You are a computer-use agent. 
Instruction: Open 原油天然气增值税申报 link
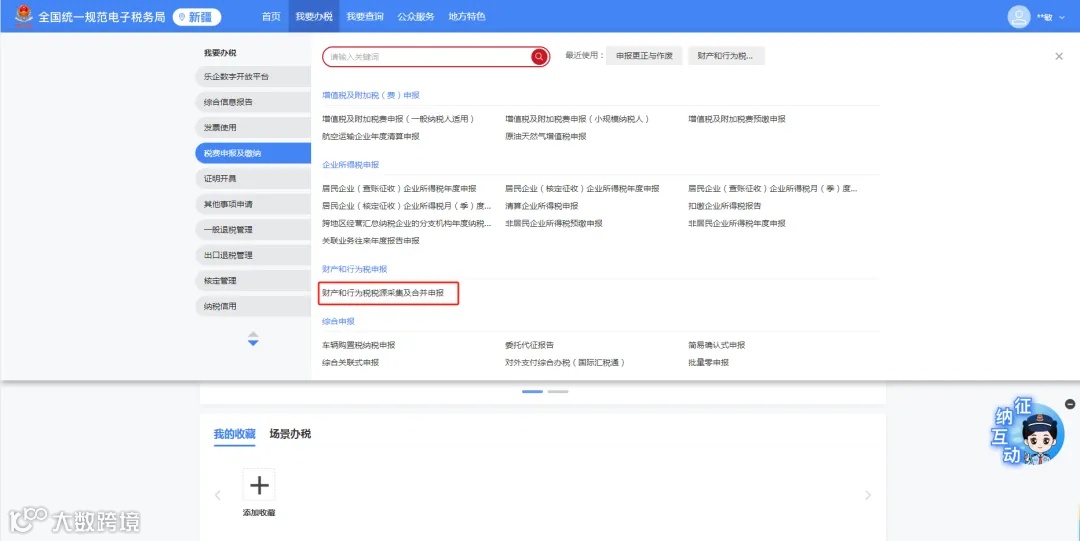546,136
